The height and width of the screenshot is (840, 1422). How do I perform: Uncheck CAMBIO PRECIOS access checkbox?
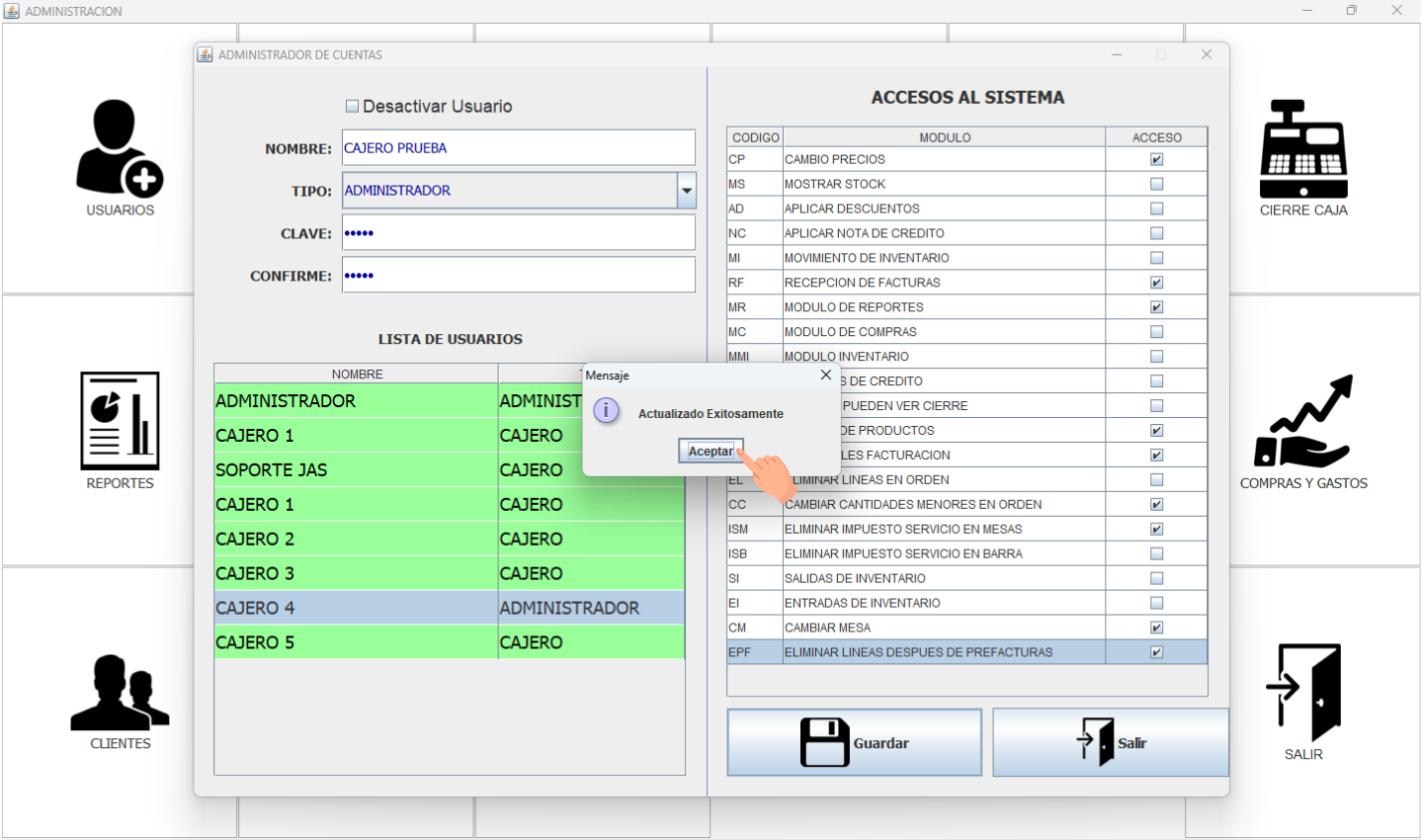pyautogui.click(x=1156, y=159)
